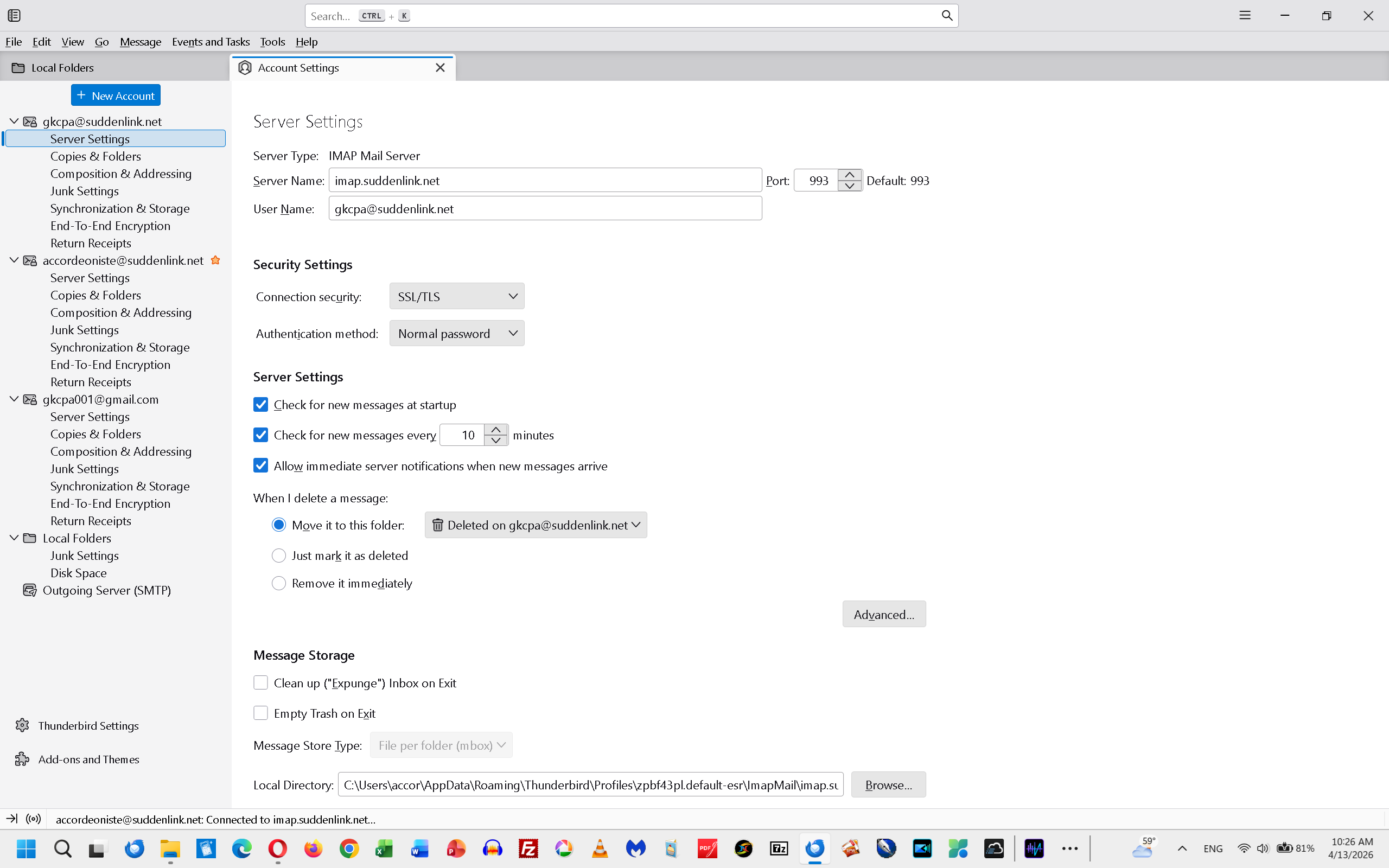Open Add-ons and Themes puzzle icon

(x=22, y=759)
